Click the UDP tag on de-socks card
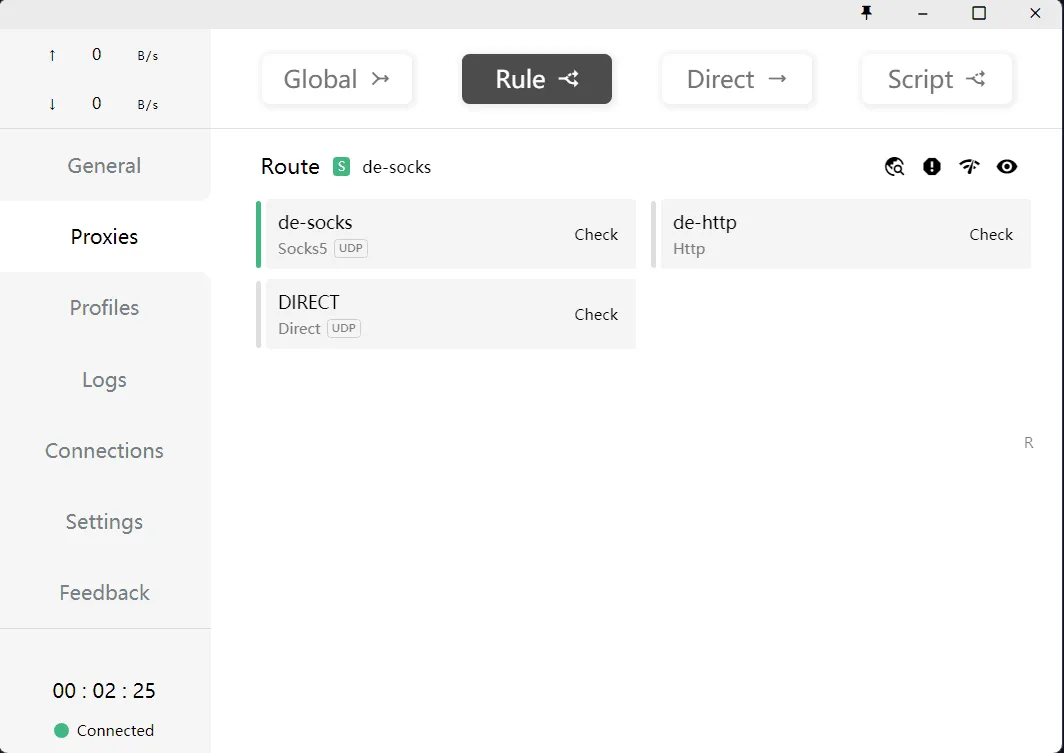This screenshot has height=753, width=1064. (351, 248)
